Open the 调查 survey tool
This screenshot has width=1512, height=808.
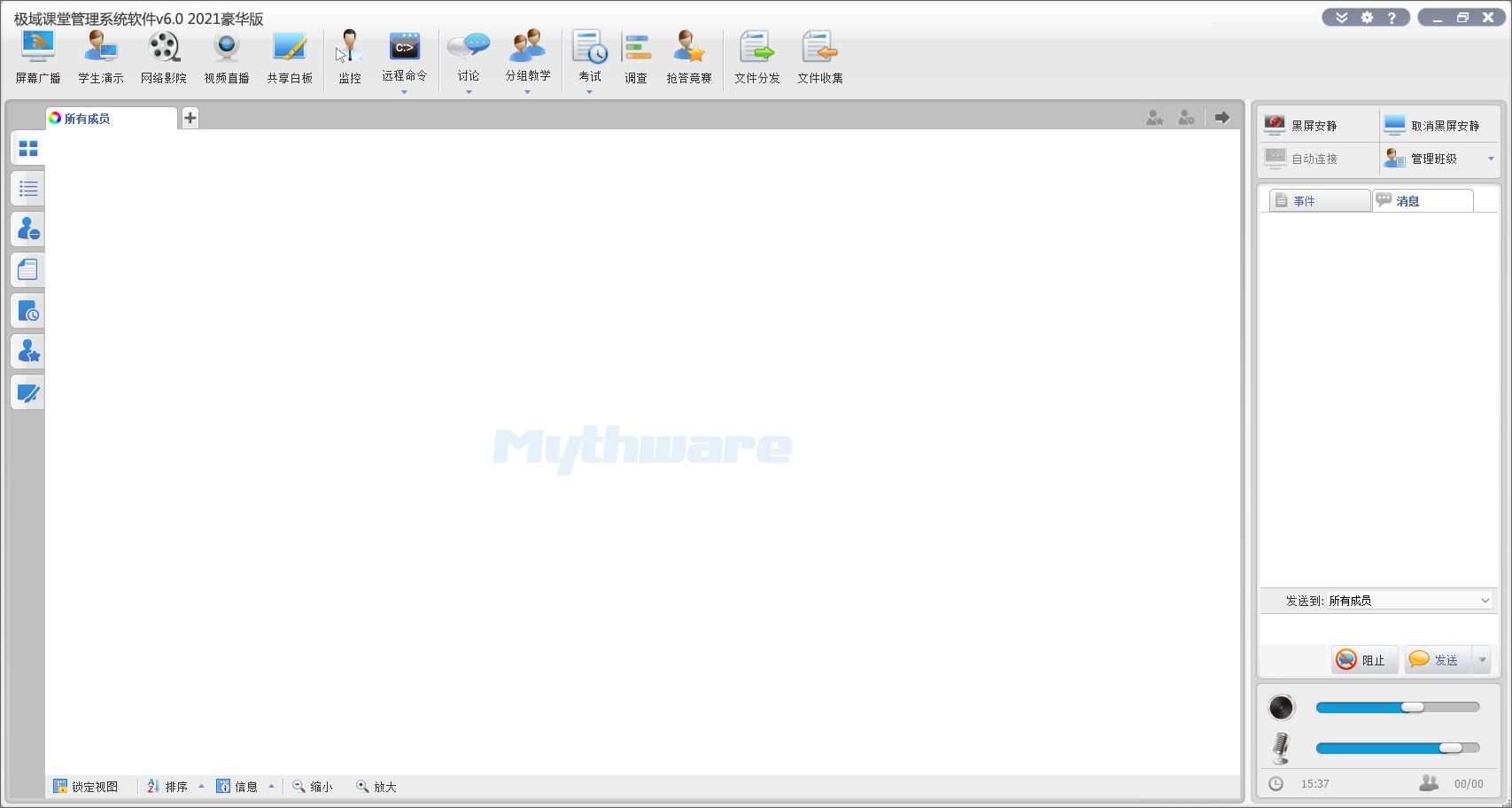[x=636, y=58]
